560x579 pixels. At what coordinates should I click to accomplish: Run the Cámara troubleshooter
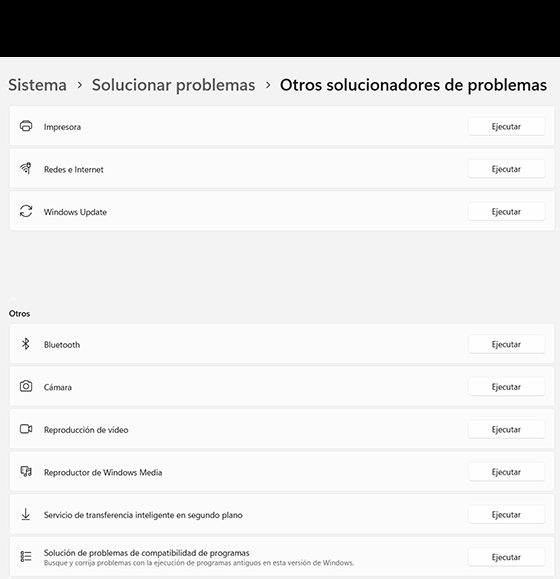(506, 387)
